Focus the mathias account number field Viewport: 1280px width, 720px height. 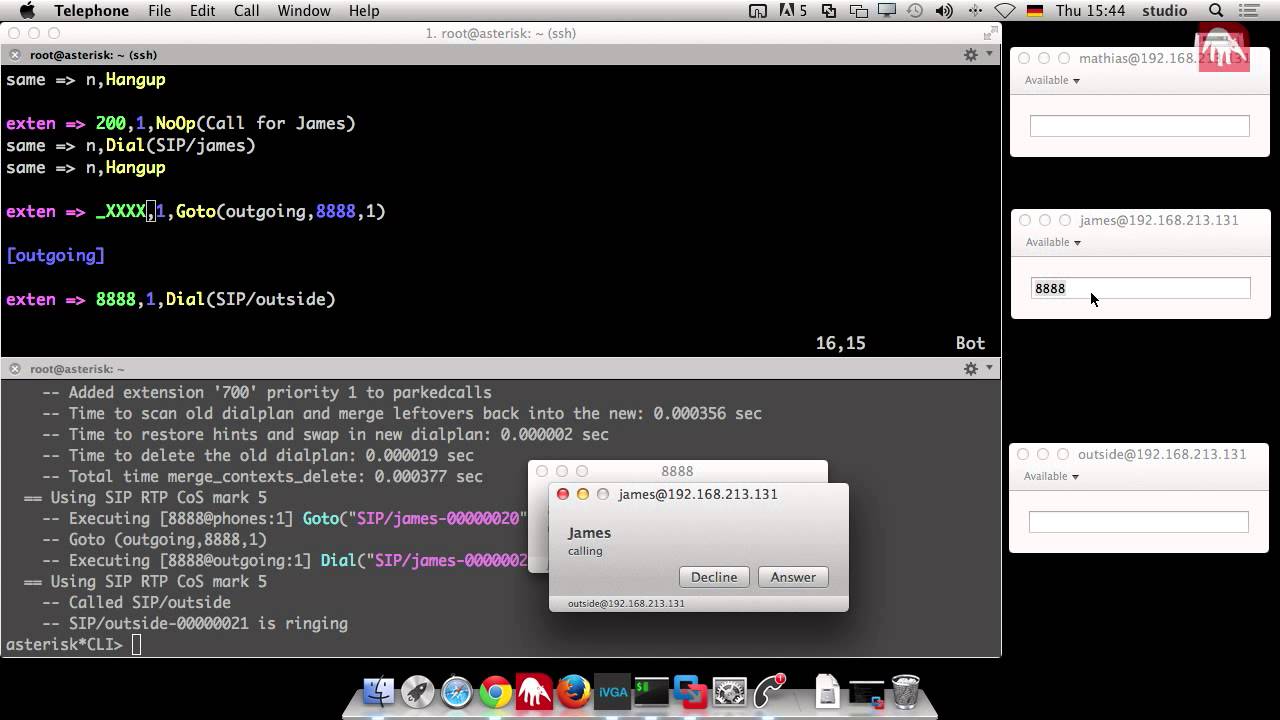tap(1140, 126)
